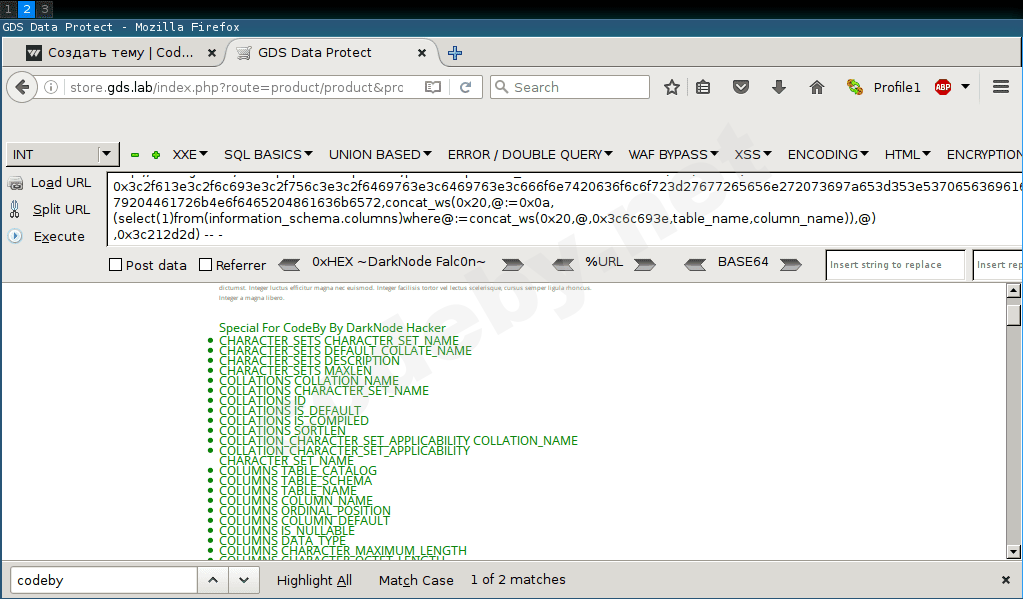Close the GDS Data Protect tab
Image resolution: width=1023 pixels, height=599 pixels.
(x=422, y=54)
